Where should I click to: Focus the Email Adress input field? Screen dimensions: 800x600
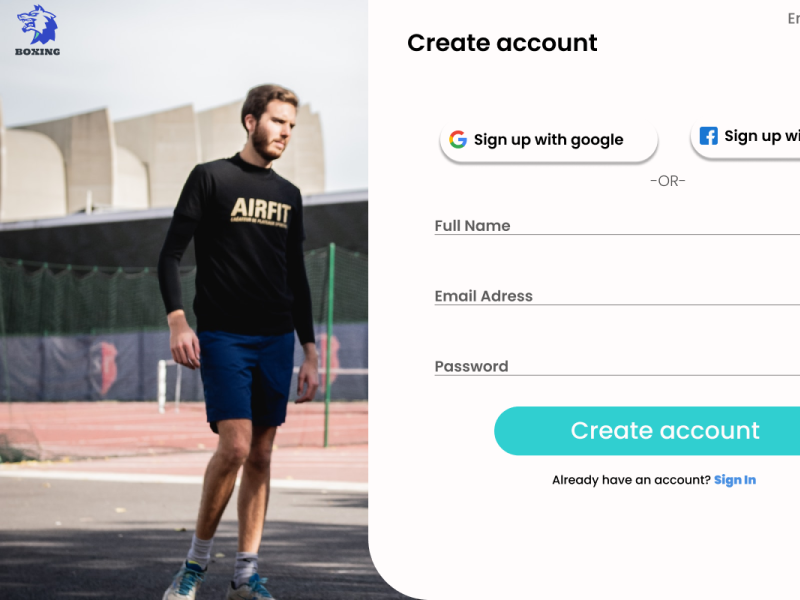pyautogui.click(x=617, y=296)
